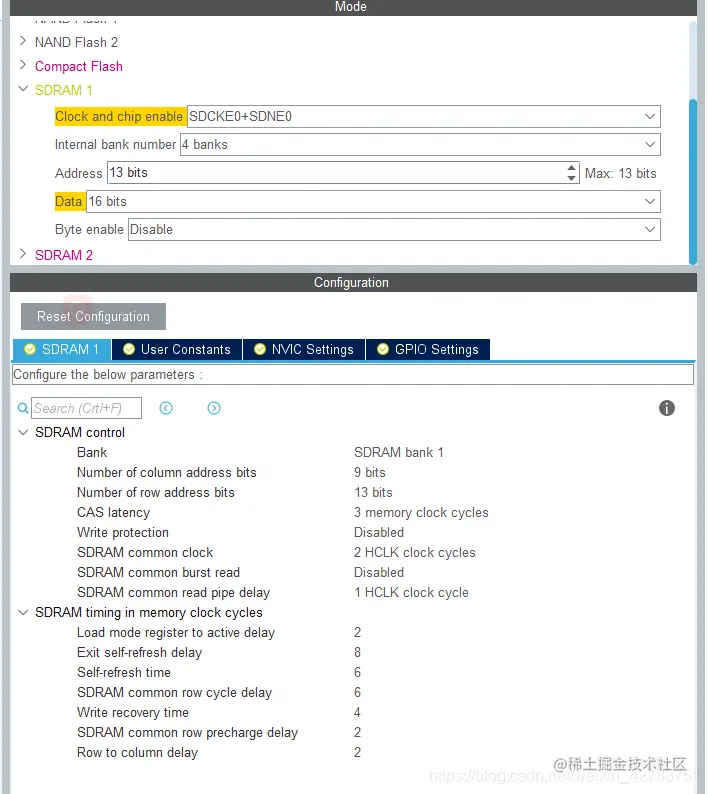
Task: Click the Compact Flash label
Action: [78, 66]
